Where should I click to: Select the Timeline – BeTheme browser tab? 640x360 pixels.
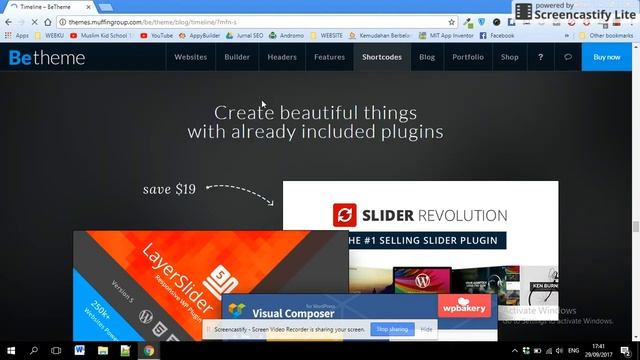(49, 7)
